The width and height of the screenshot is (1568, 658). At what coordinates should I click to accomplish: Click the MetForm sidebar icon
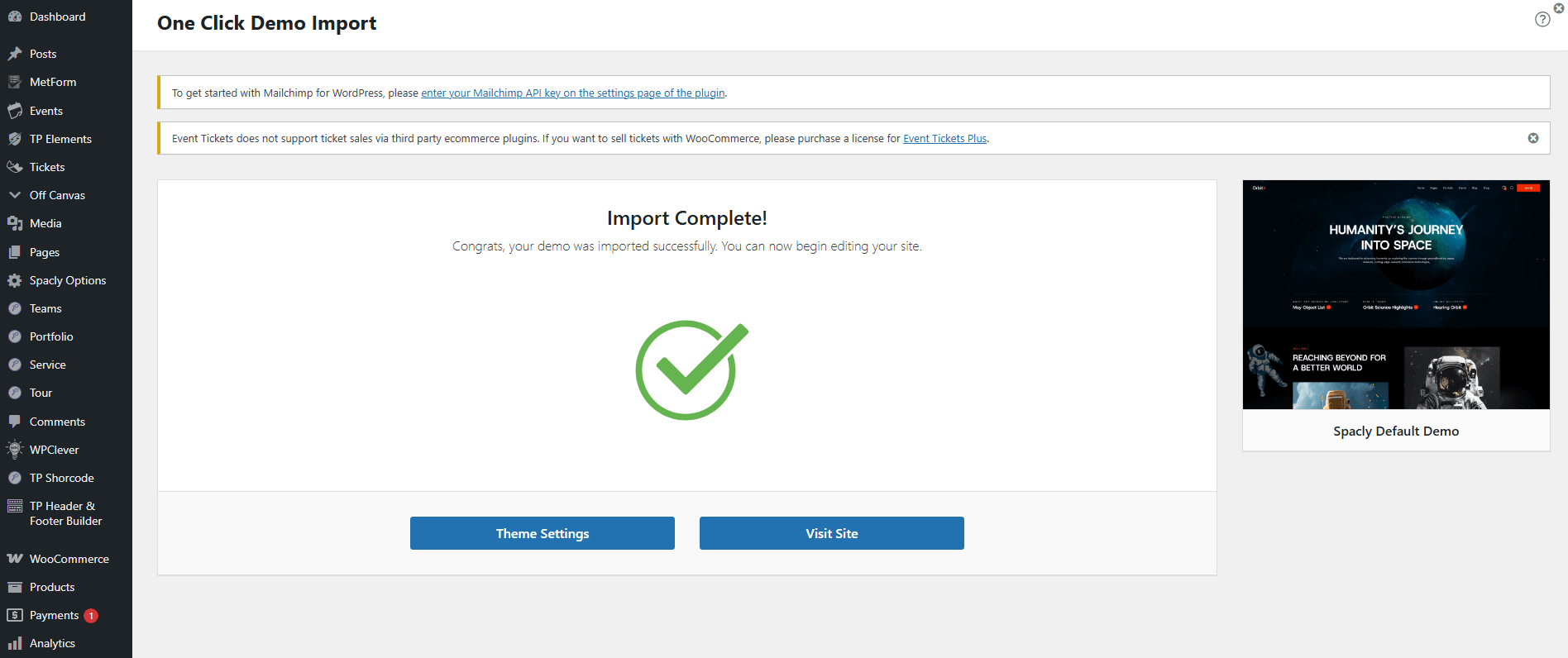(x=15, y=82)
